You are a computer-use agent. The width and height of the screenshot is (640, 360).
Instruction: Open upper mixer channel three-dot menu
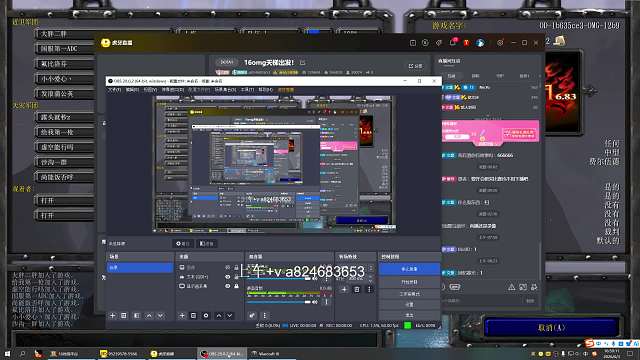coord(326,279)
